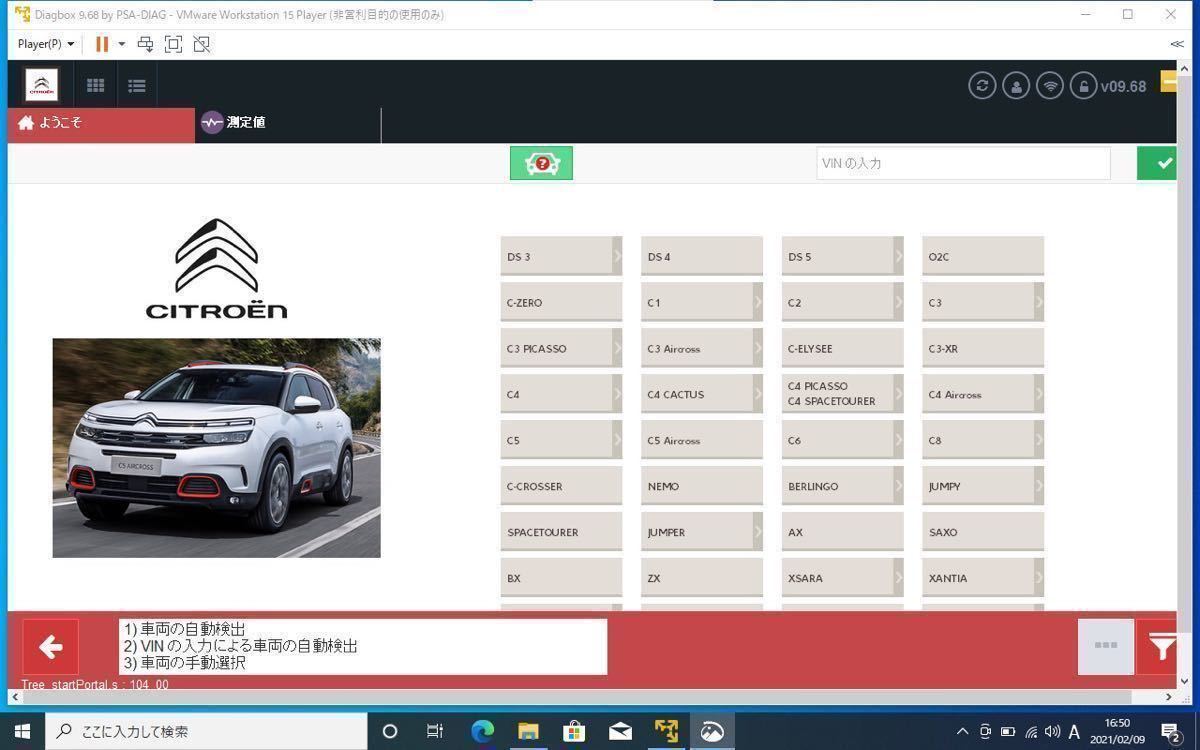Expand the C4 Aircross model arrow
Viewport: 1200px width, 750px height.
[1039, 395]
